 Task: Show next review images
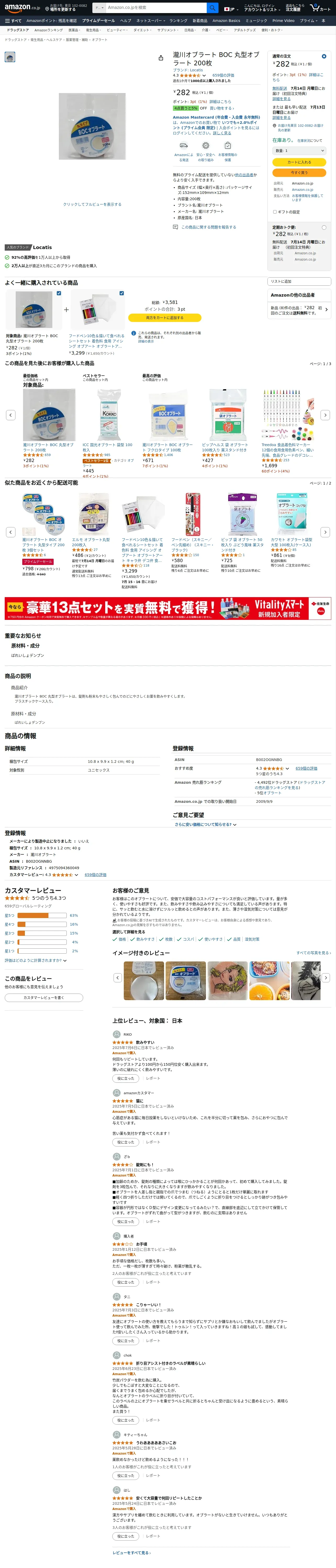pos(326,978)
